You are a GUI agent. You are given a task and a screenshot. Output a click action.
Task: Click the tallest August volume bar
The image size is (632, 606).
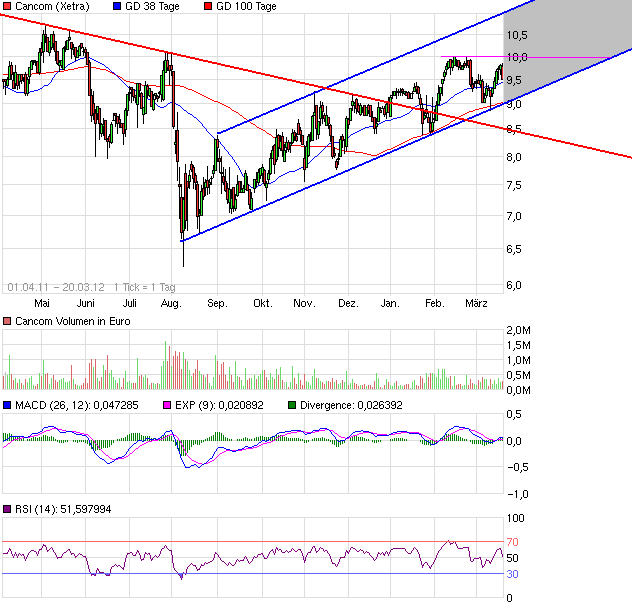pyautogui.click(x=165, y=365)
